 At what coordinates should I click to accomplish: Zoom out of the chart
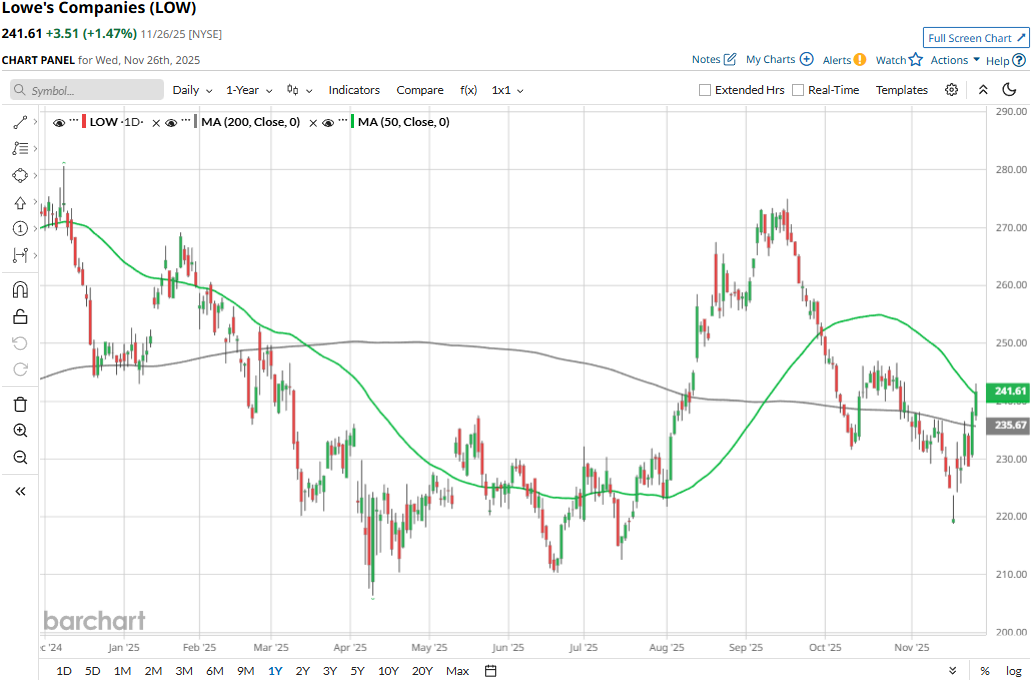click(x=20, y=458)
